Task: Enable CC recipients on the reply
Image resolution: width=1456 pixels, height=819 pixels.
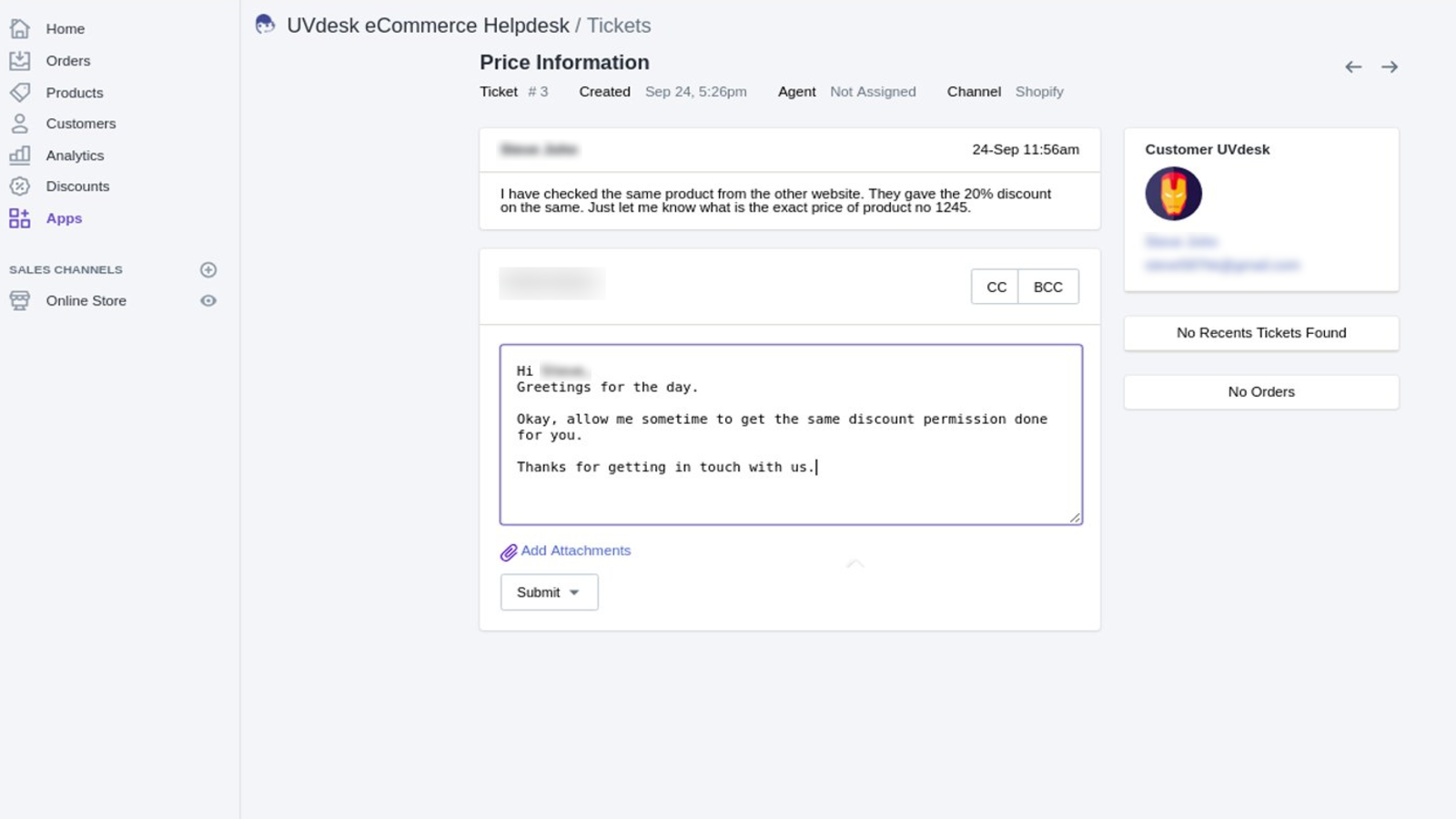Action: pyautogui.click(x=996, y=287)
